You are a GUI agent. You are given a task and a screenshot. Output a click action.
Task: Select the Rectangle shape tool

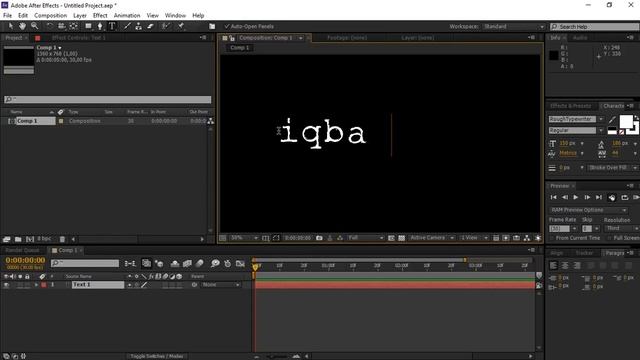tap(88, 26)
